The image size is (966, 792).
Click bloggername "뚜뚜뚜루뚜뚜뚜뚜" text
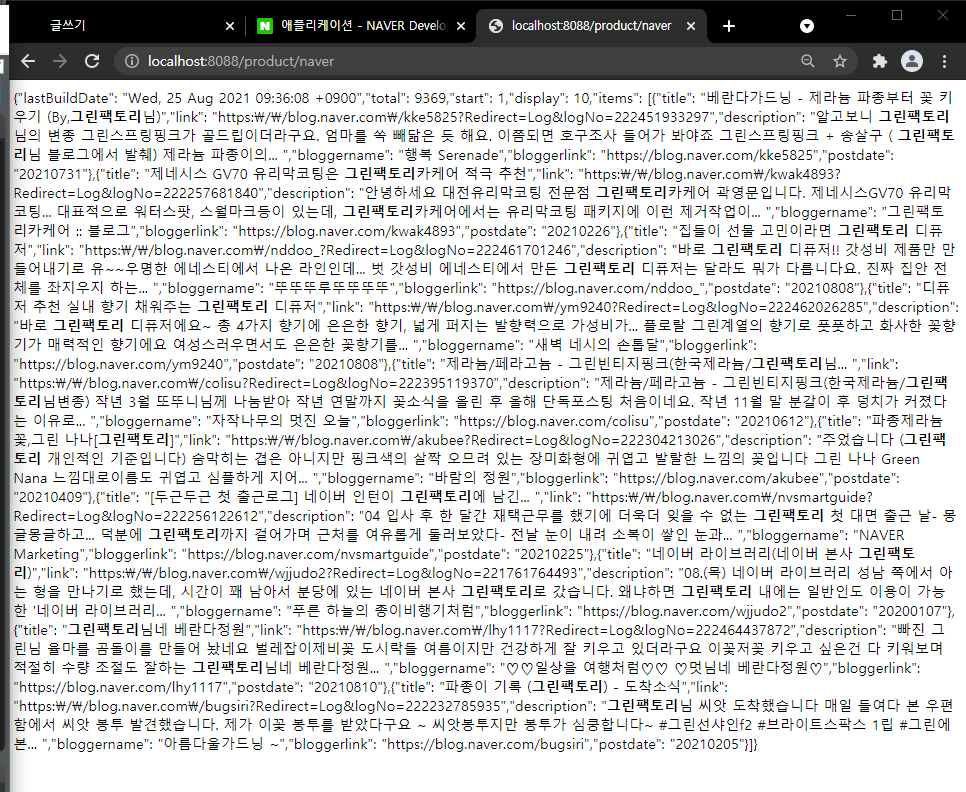point(331,289)
